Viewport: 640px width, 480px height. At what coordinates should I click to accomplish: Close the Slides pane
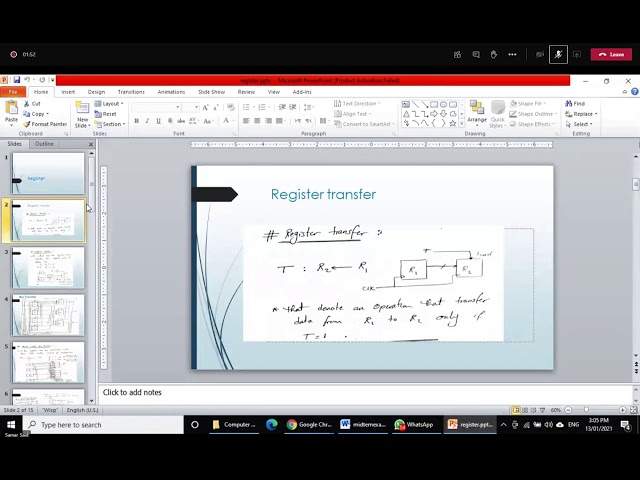pyautogui.click(x=91, y=144)
